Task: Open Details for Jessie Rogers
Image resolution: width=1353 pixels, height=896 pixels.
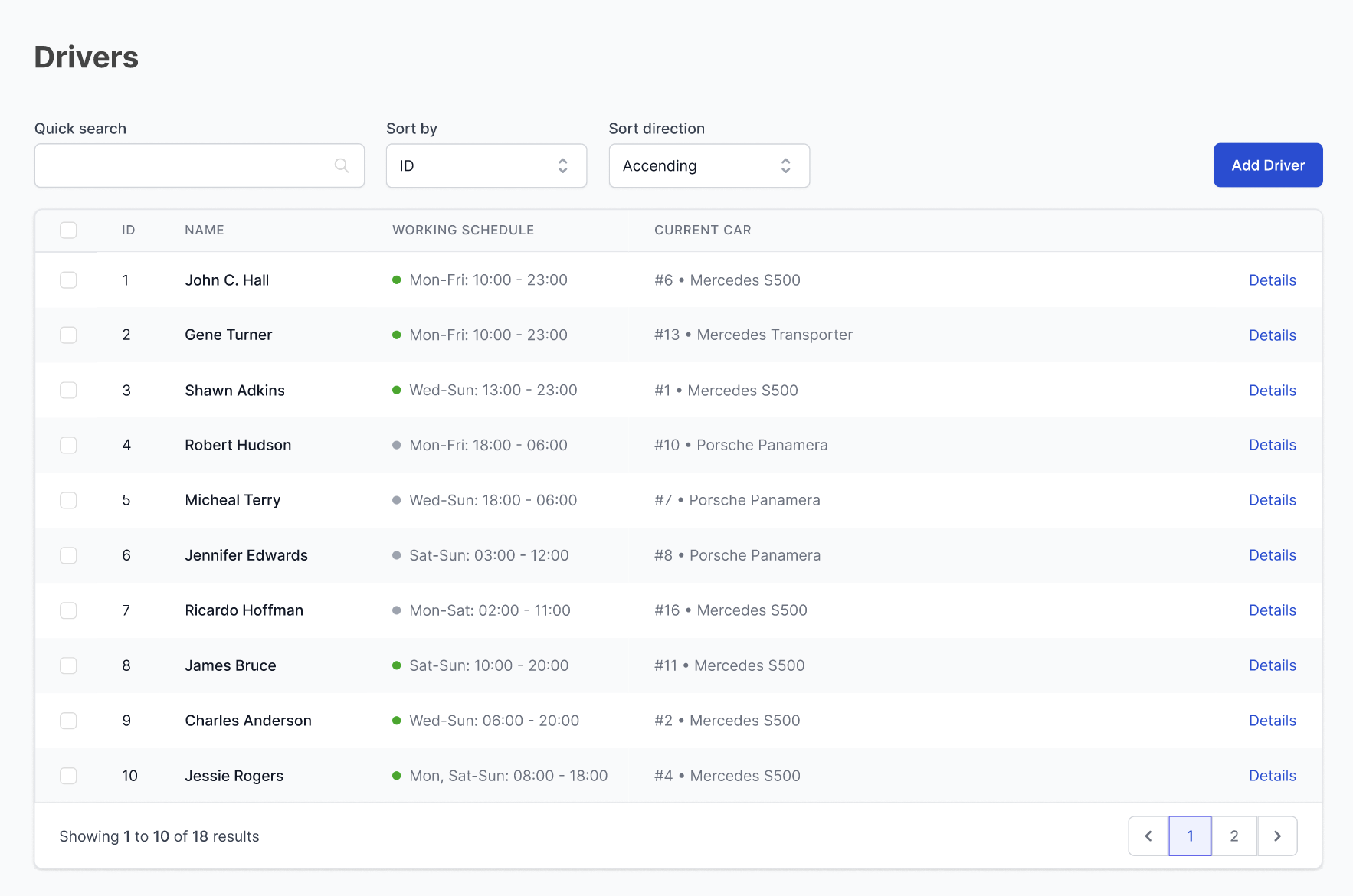Action: click(1273, 776)
